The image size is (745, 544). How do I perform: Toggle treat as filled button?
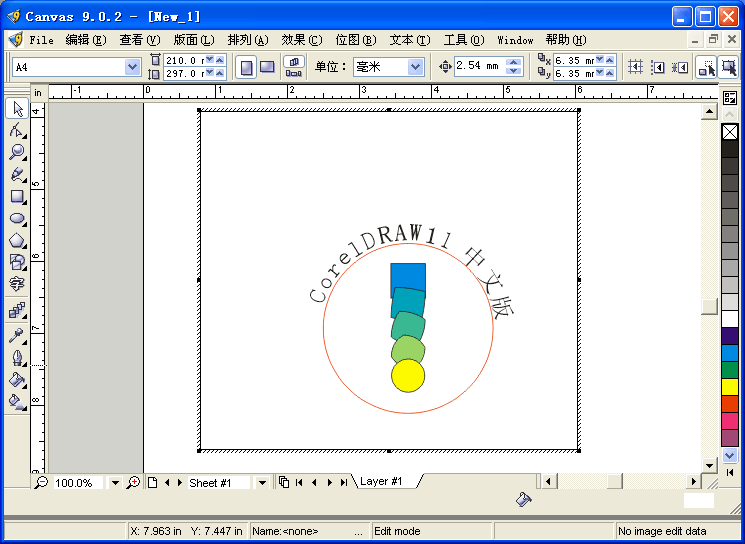pyautogui.click(x=728, y=67)
